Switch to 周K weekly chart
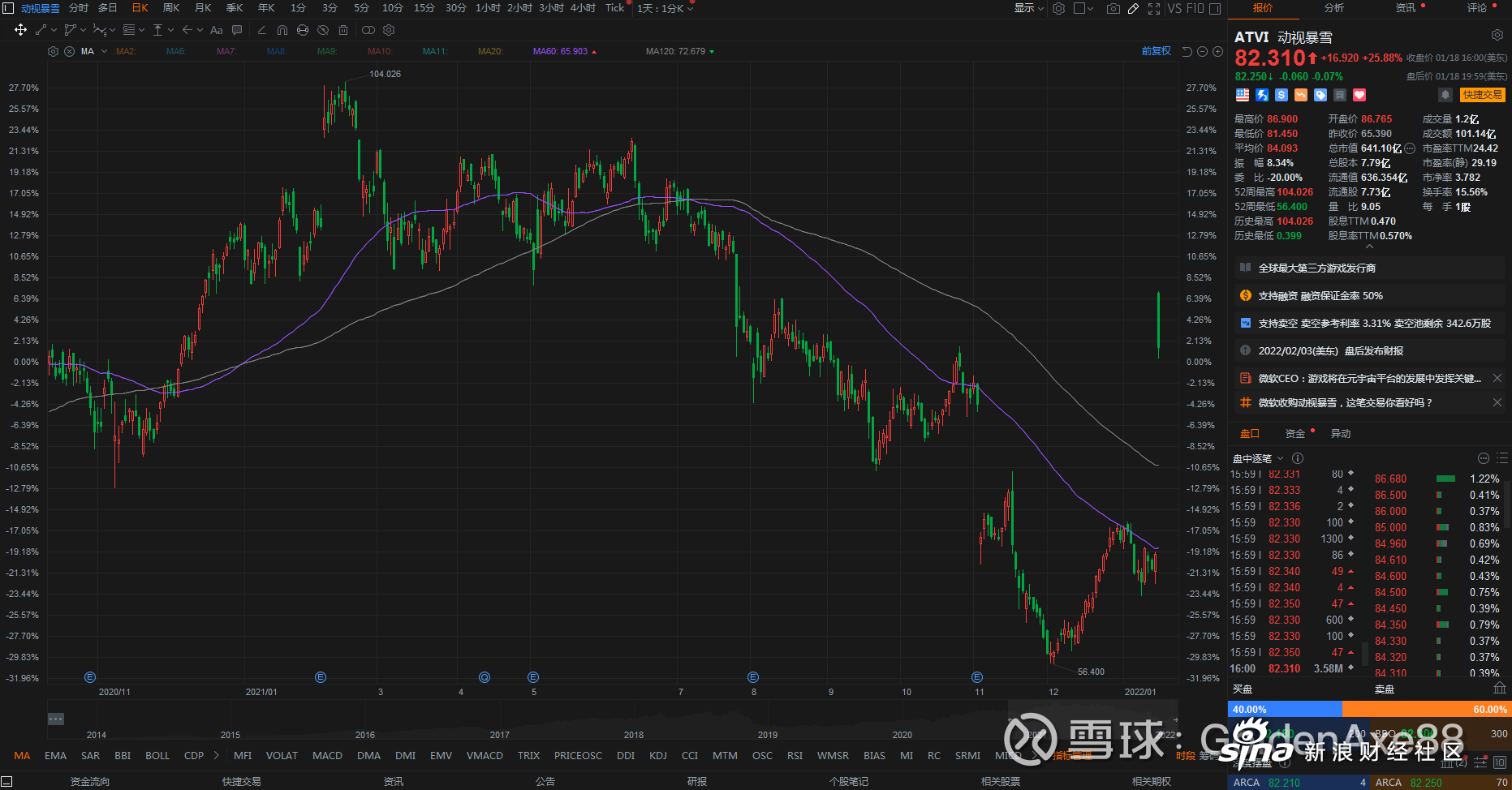The image size is (1512, 790). click(171, 8)
